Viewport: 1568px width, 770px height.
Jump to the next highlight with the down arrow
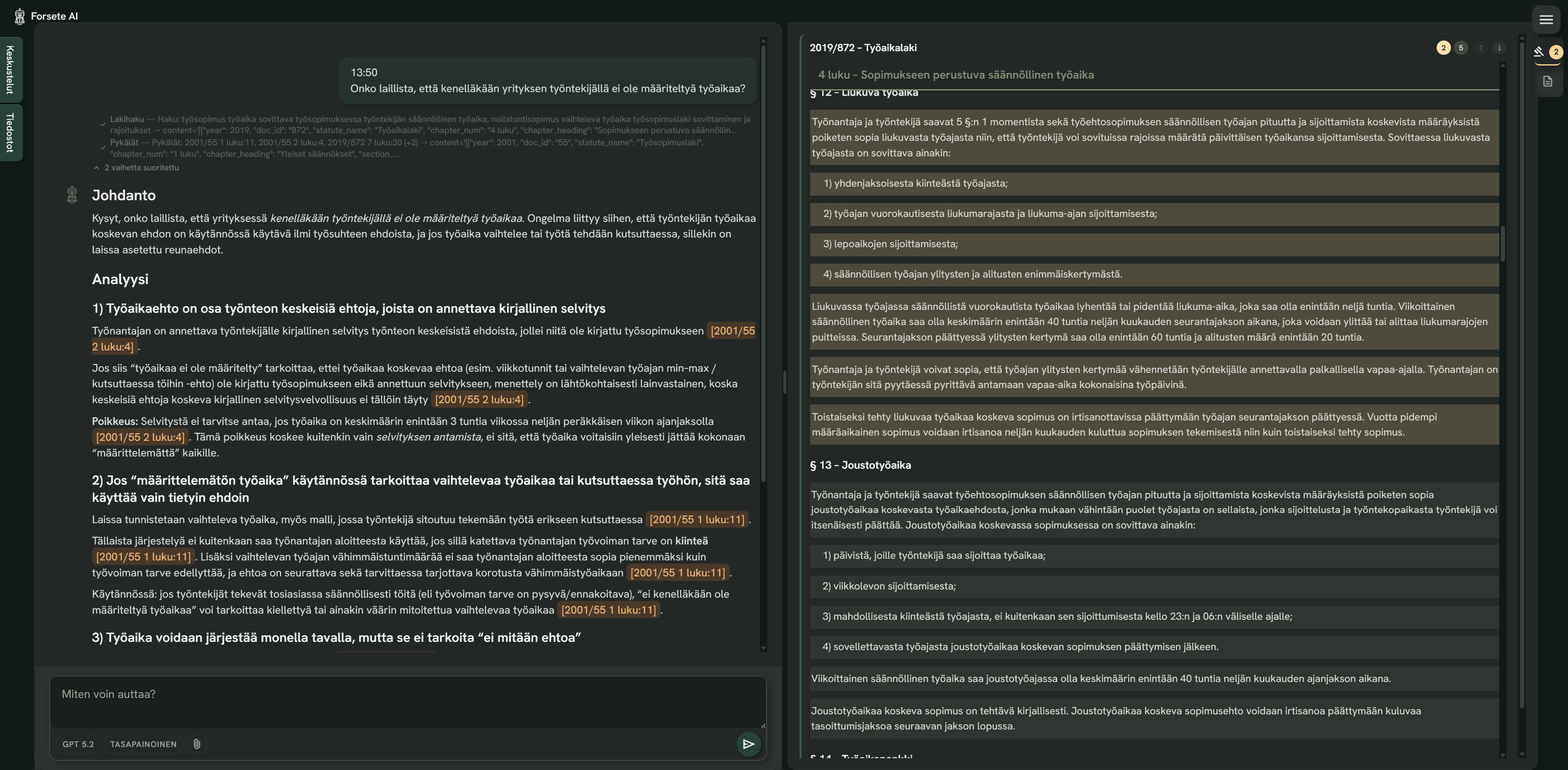pos(1499,47)
